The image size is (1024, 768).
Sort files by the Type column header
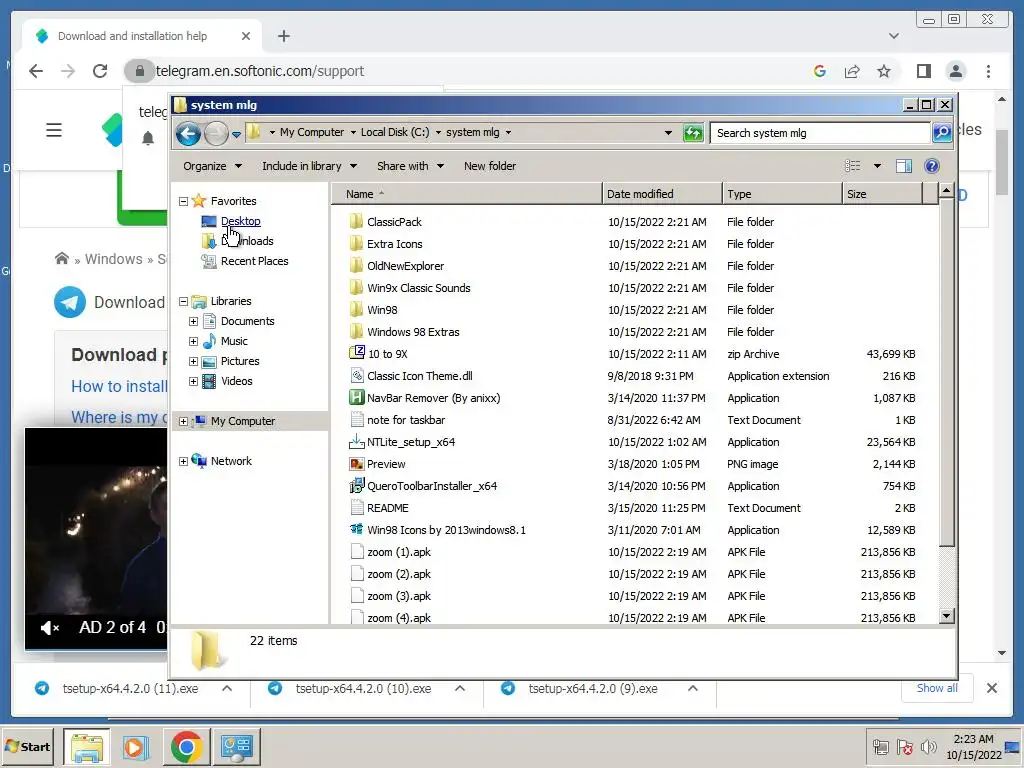pos(782,194)
